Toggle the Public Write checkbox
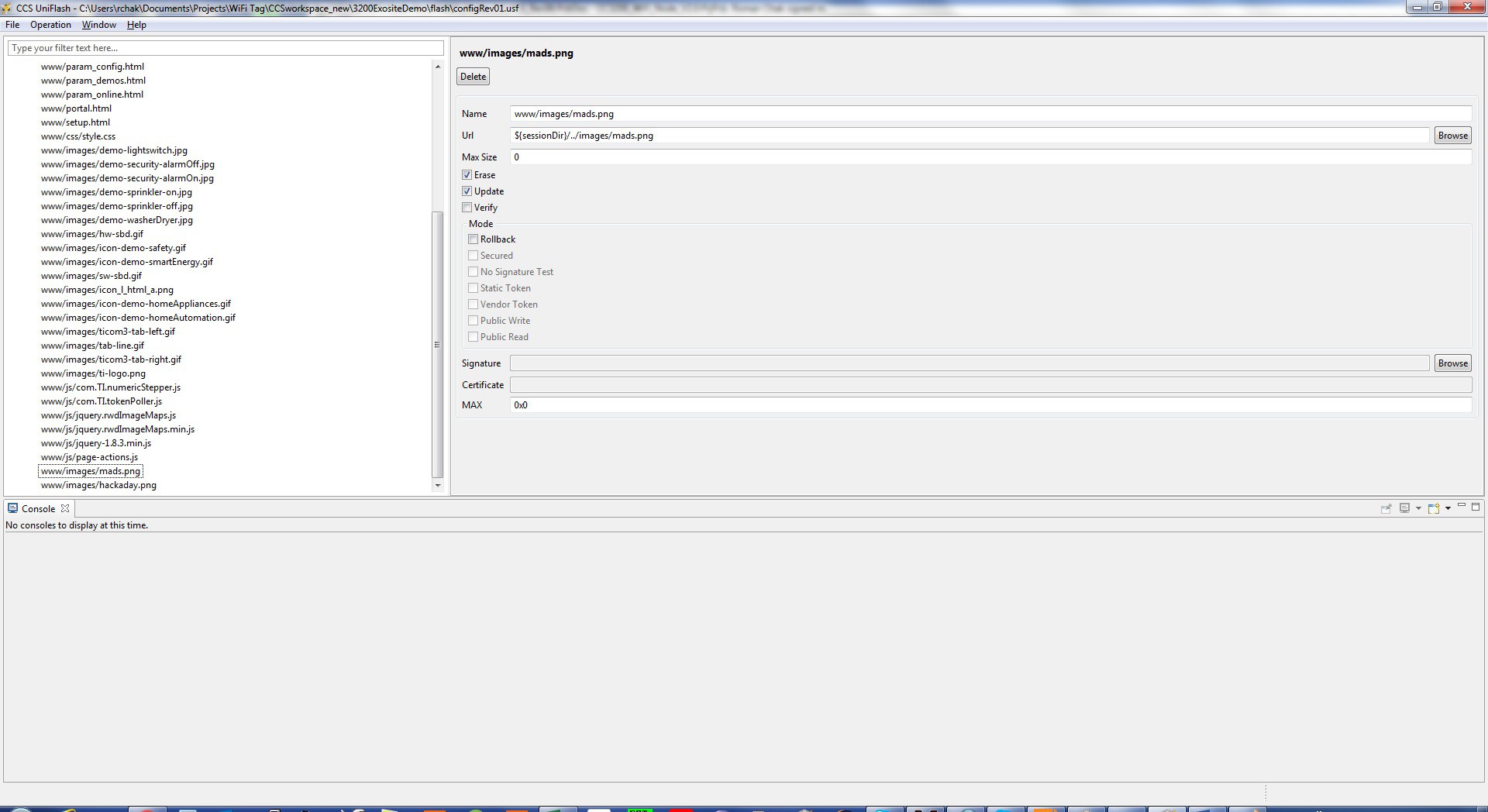 [x=473, y=321]
